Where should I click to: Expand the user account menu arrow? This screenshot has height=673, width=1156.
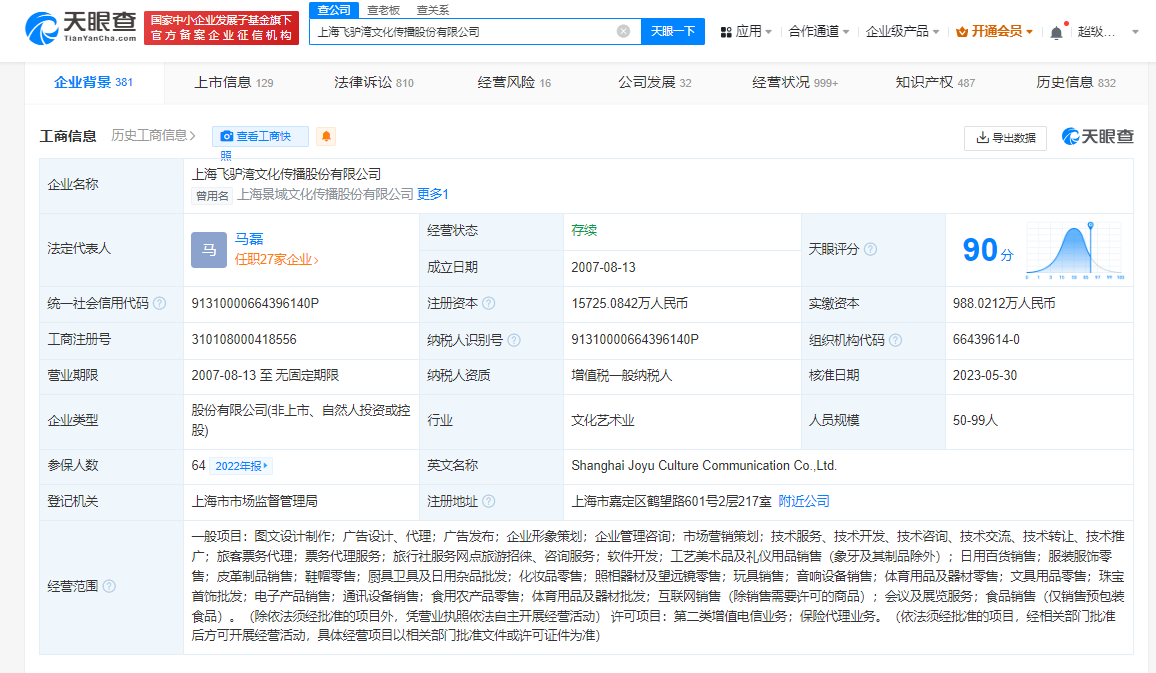tap(1135, 32)
